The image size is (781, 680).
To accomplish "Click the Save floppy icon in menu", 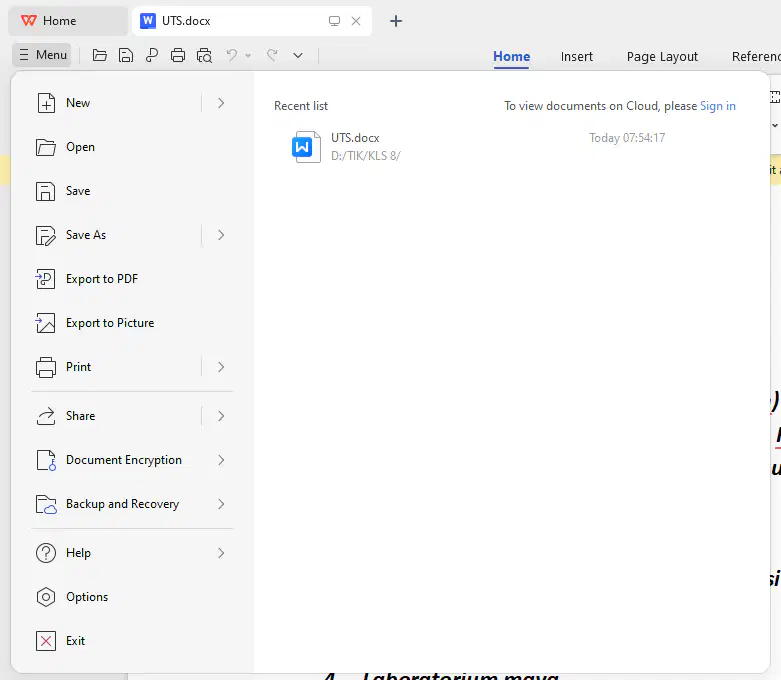I will [45, 191].
